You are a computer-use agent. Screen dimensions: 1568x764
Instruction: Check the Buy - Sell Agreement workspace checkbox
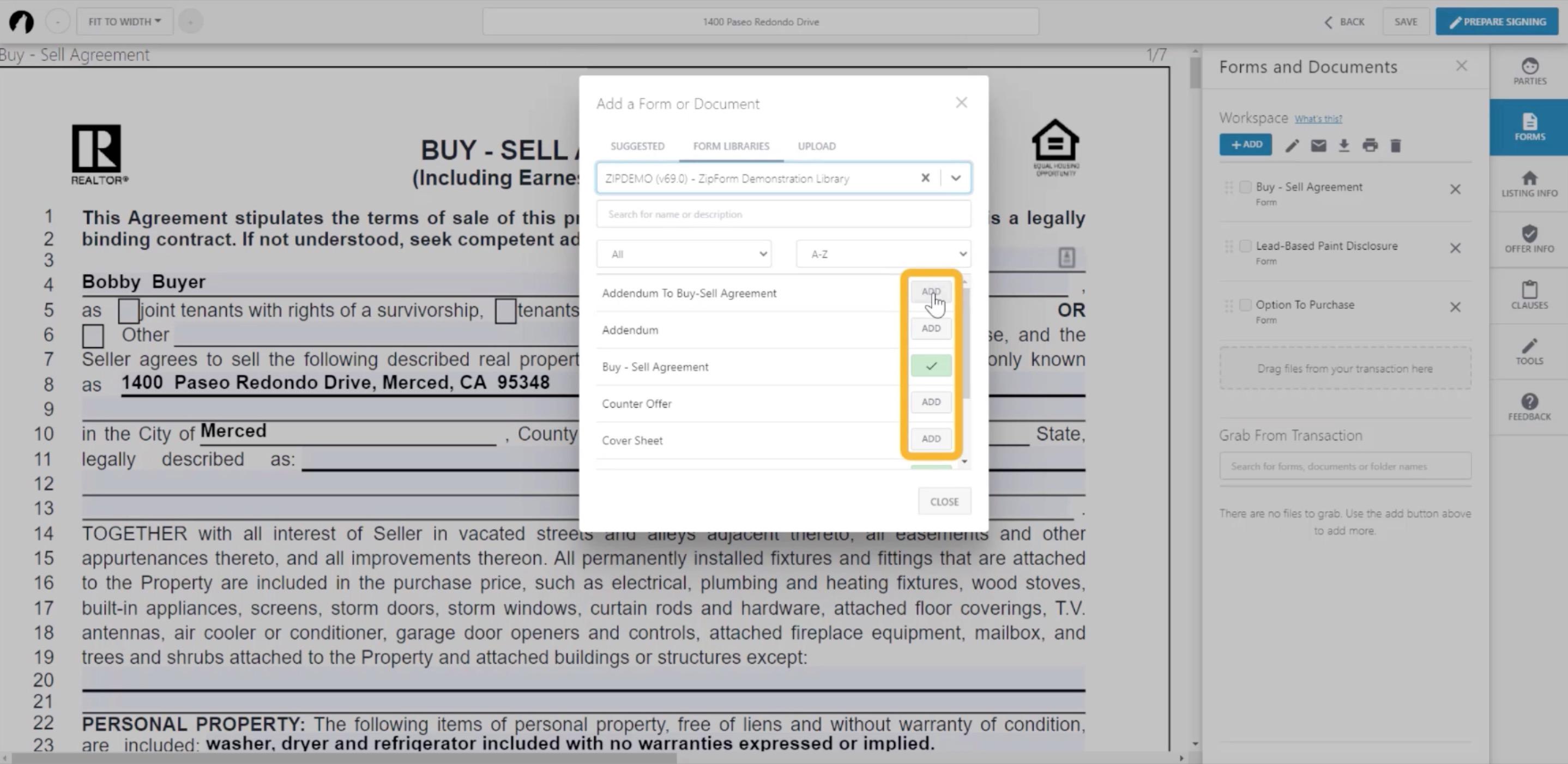pyautogui.click(x=1245, y=187)
